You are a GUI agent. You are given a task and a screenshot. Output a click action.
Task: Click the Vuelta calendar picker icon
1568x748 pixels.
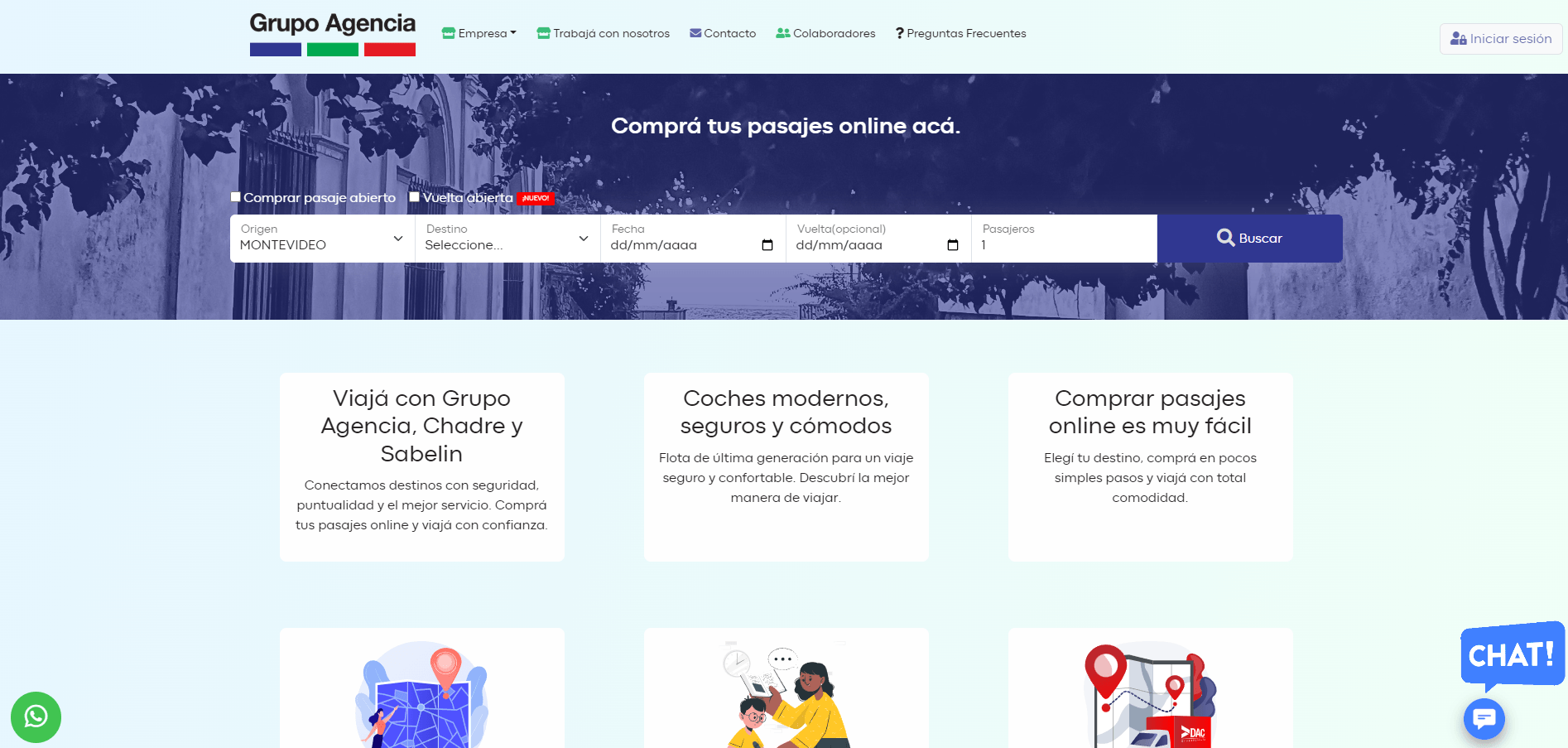click(953, 245)
